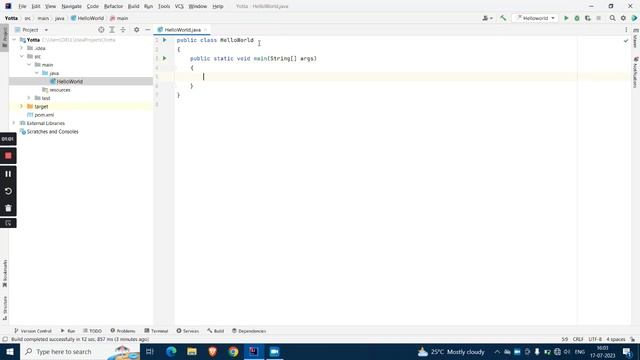Open the Build menu
The height and width of the screenshot is (360, 640).
133,6
